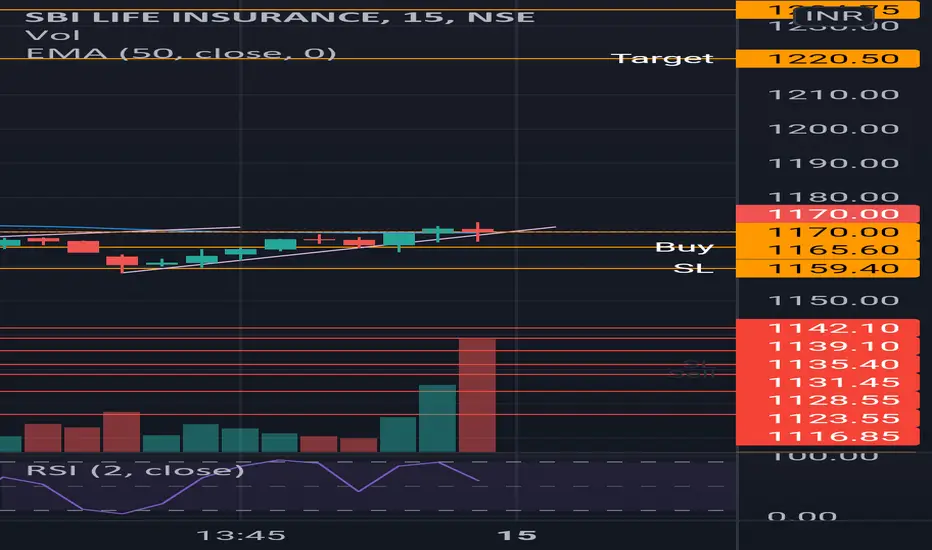Select the Target line label
The width and height of the screenshot is (932, 550).
pos(663,58)
